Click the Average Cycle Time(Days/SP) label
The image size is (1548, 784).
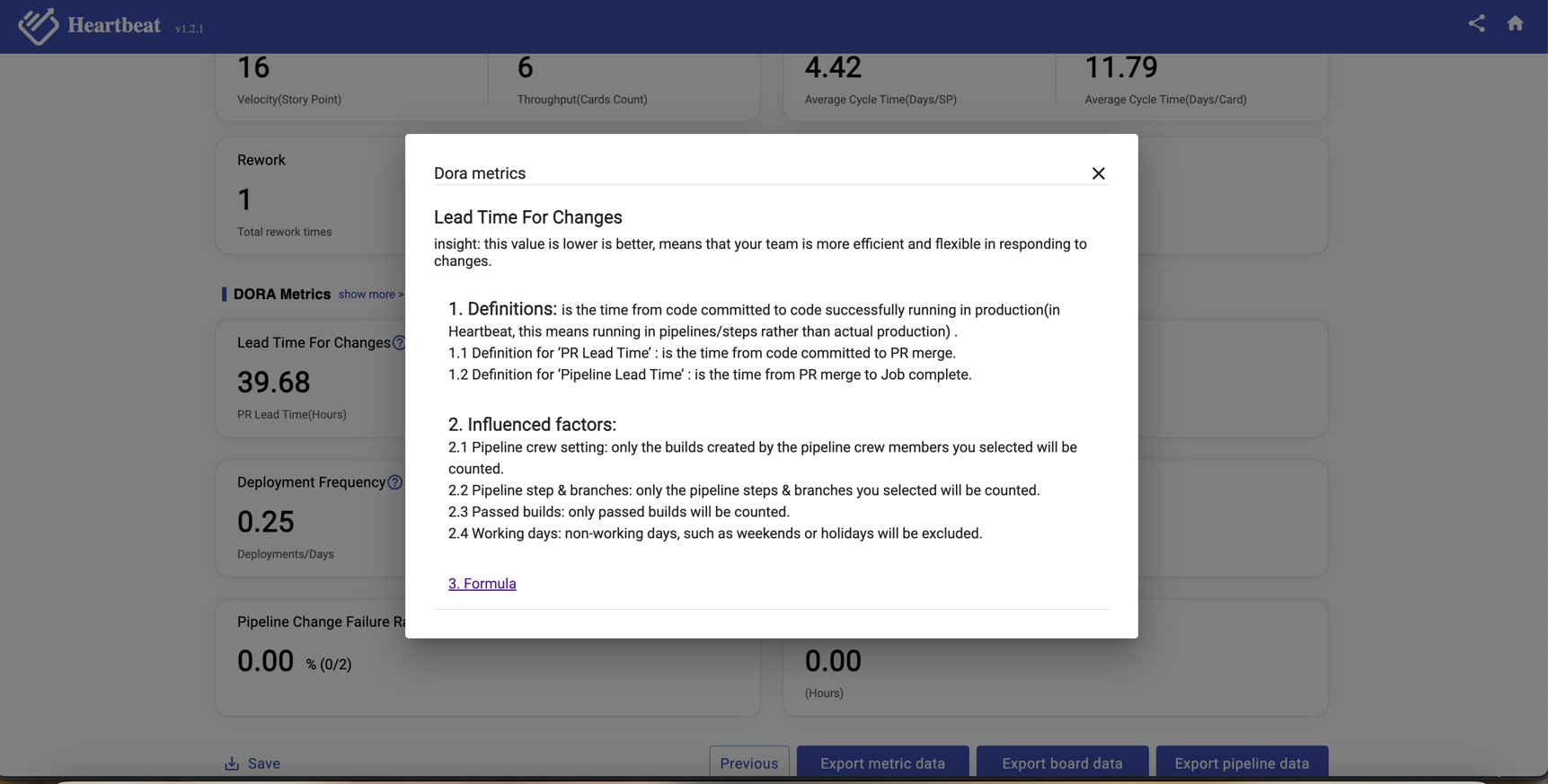(x=880, y=100)
